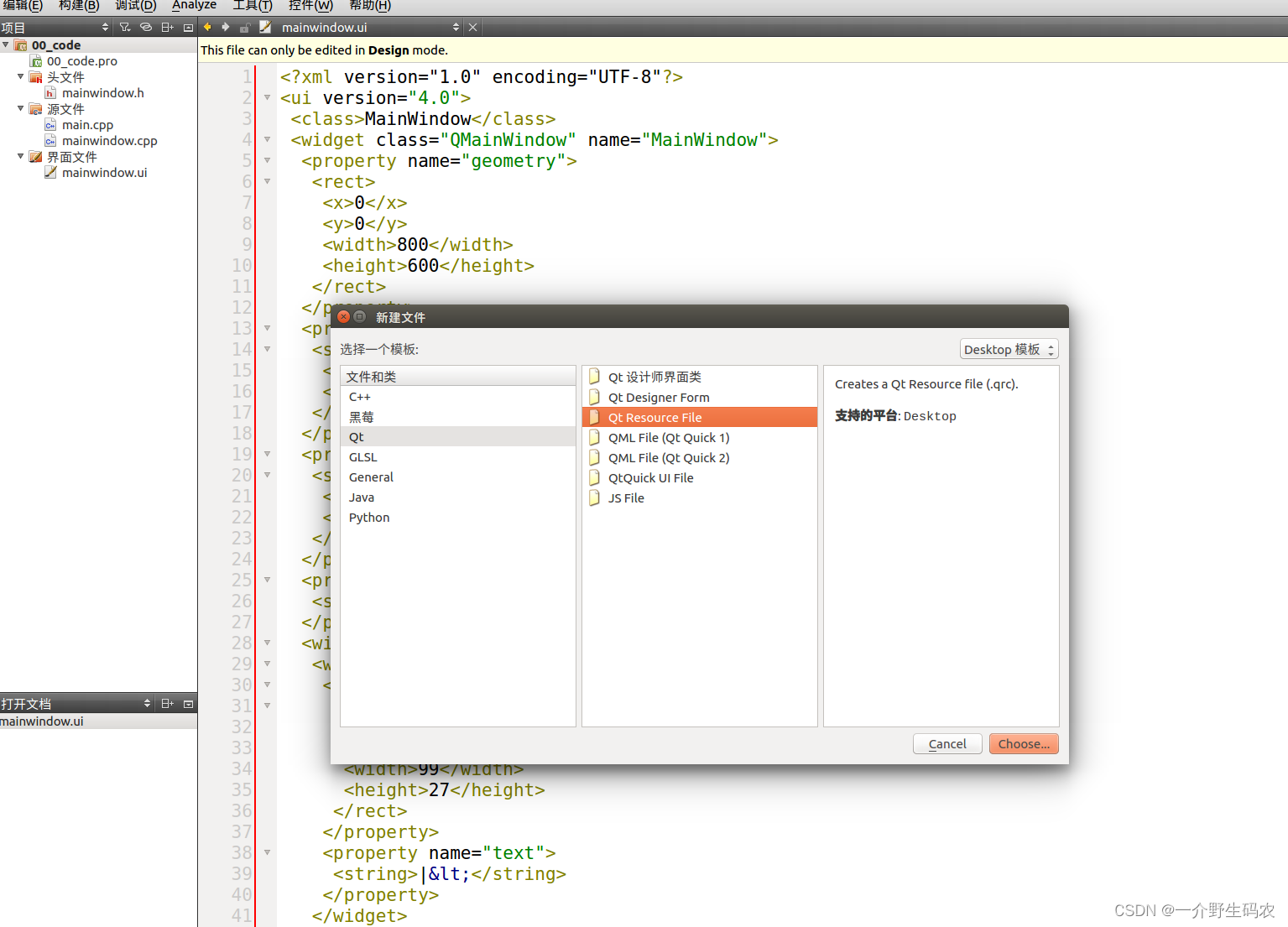1288x927 pixels.
Task: Collapse the 头文件 folder
Action: (x=21, y=76)
